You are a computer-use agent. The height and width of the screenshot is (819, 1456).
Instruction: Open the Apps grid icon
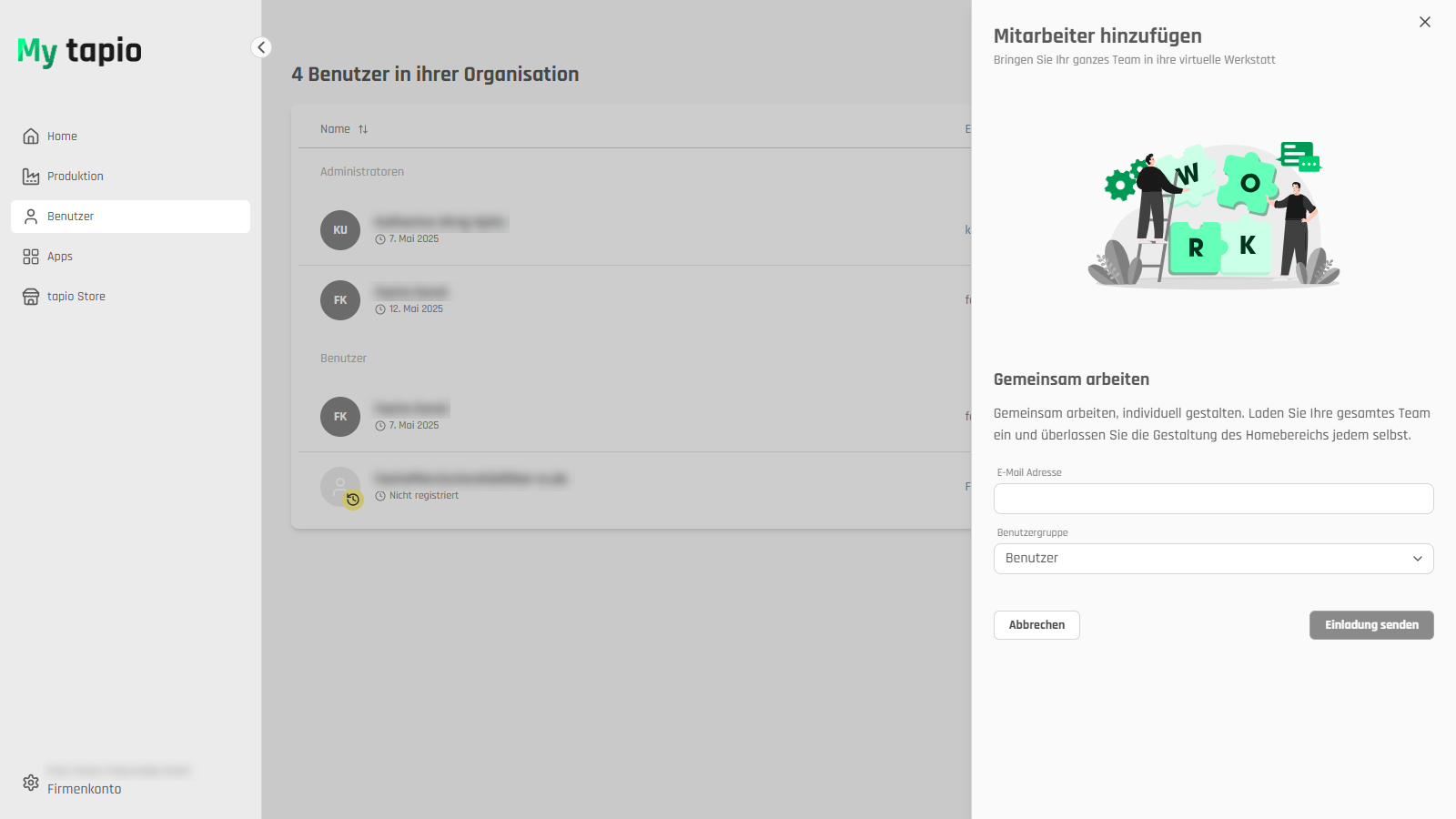point(31,257)
